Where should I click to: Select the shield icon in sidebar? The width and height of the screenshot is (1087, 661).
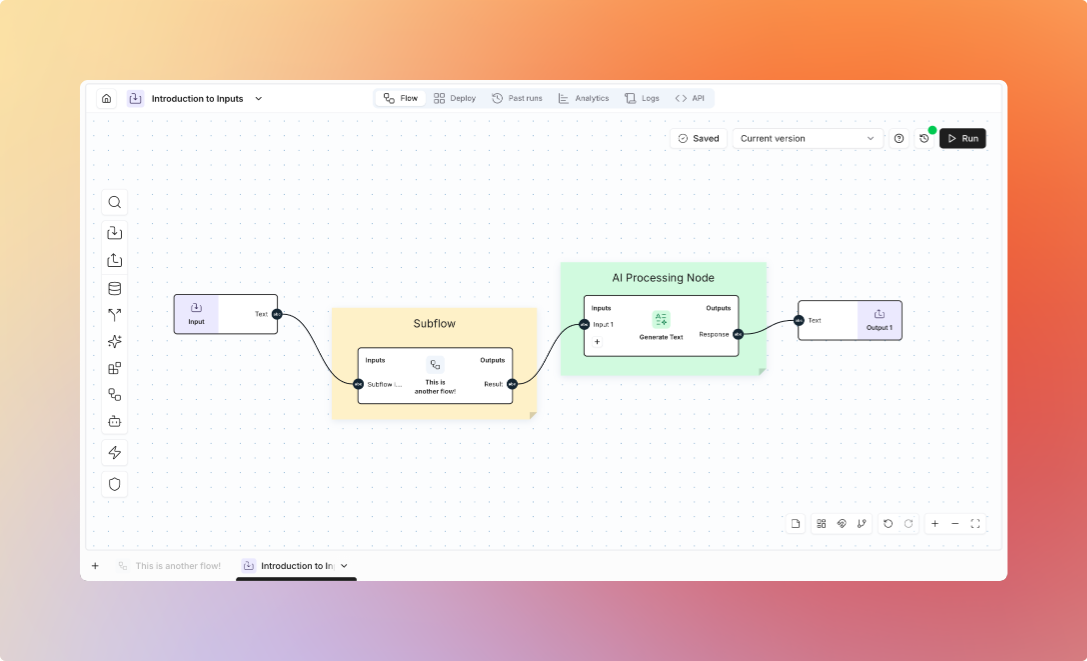coord(114,484)
